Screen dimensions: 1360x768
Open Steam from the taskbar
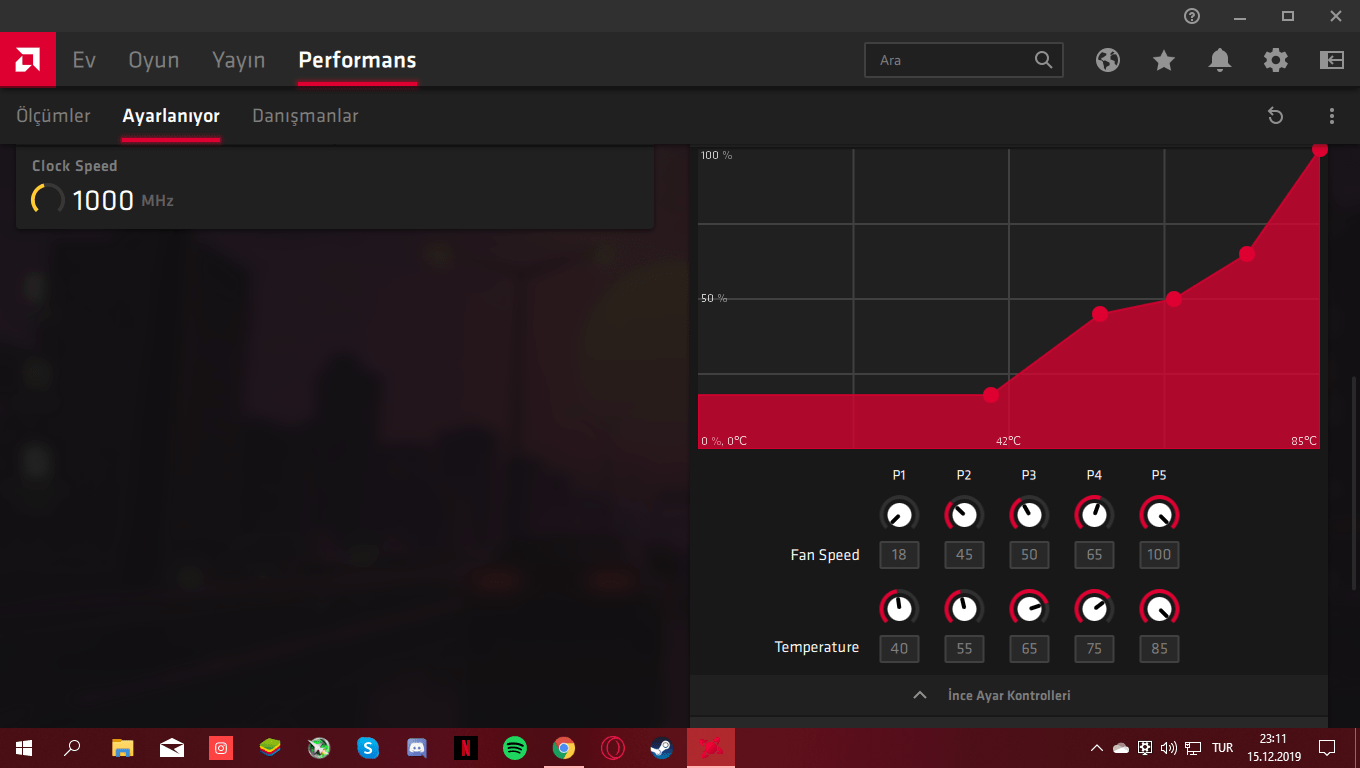pyautogui.click(x=661, y=747)
